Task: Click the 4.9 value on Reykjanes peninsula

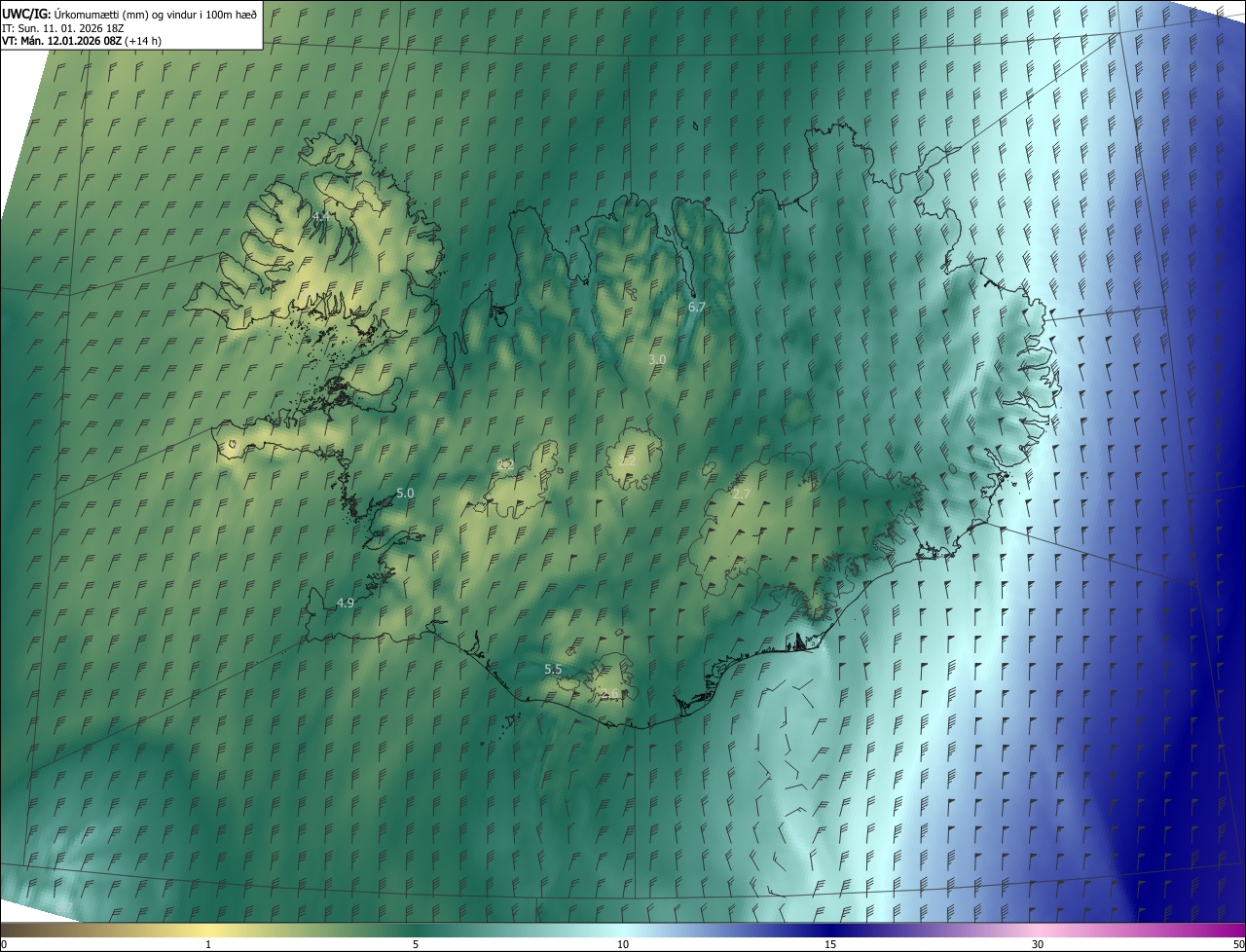Action: tap(345, 604)
